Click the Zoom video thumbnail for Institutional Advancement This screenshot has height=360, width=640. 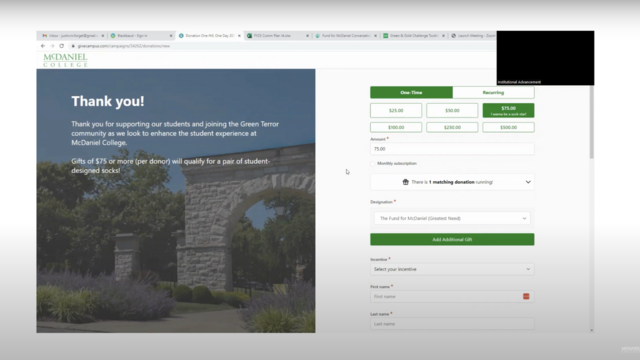tap(545, 58)
